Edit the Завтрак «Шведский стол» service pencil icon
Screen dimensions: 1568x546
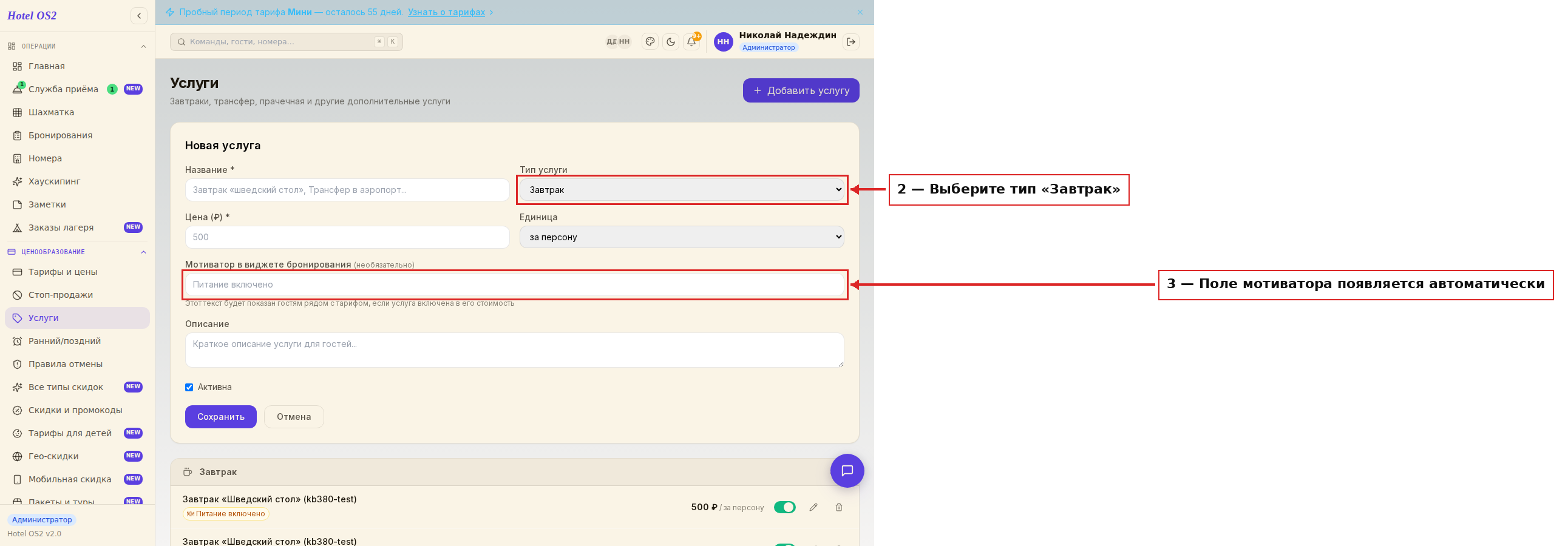pyautogui.click(x=813, y=507)
